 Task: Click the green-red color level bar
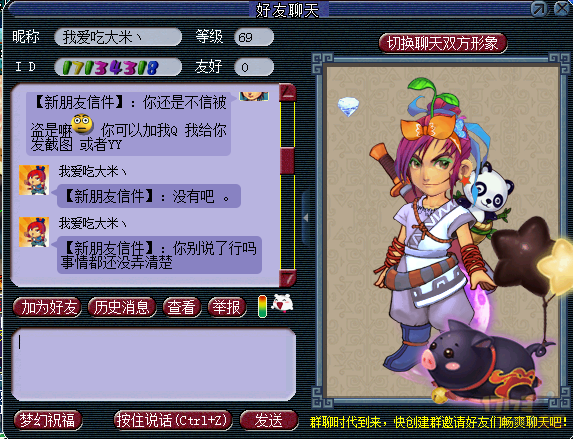click(262, 306)
